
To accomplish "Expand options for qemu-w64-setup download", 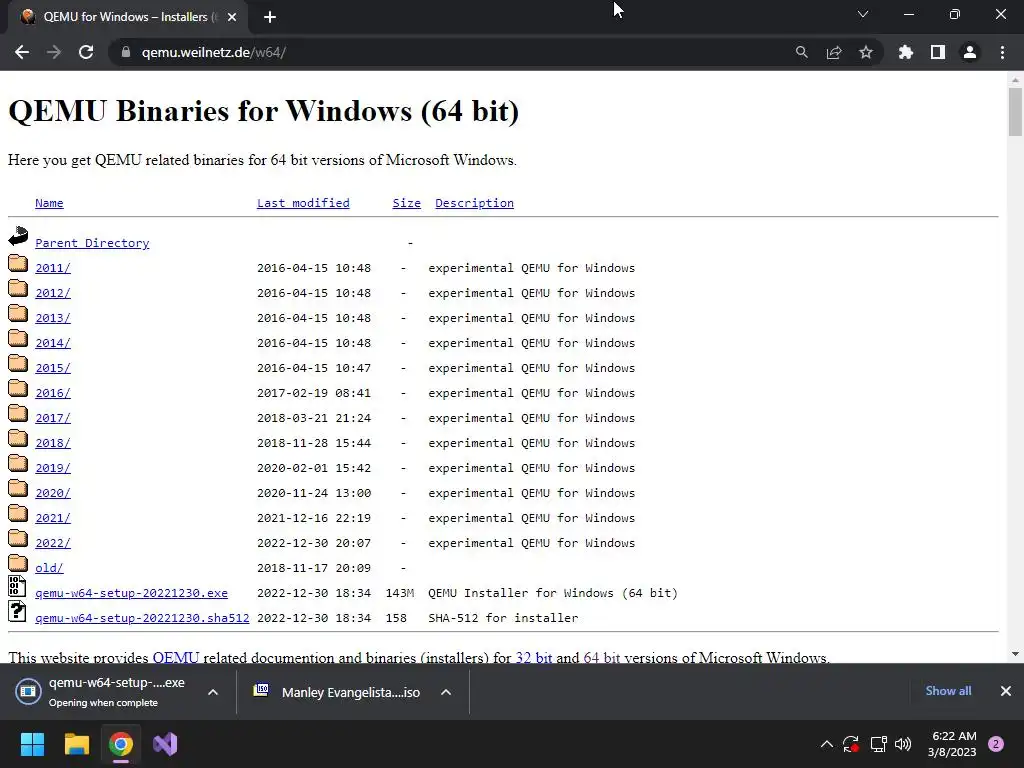I will click(x=213, y=692).
